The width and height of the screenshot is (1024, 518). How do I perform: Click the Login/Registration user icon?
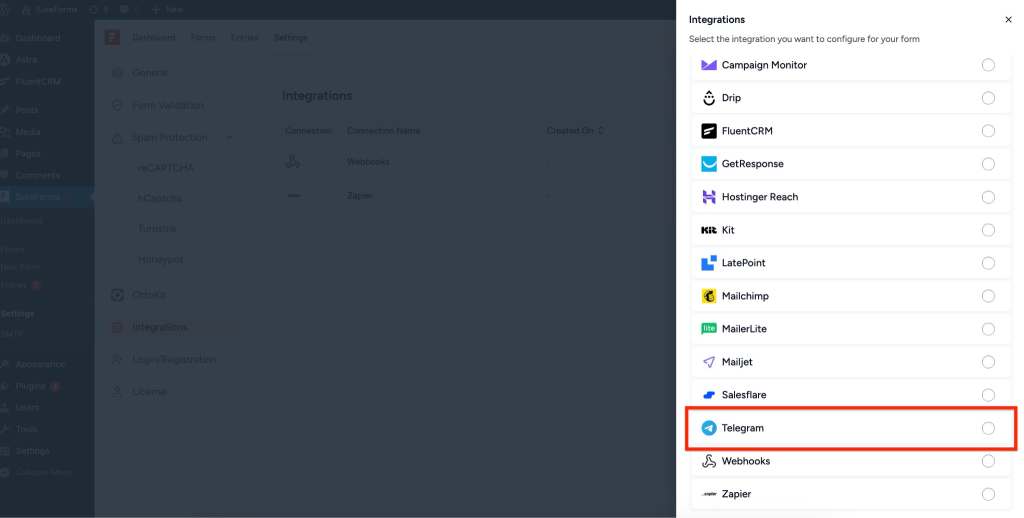click(118, 359)
